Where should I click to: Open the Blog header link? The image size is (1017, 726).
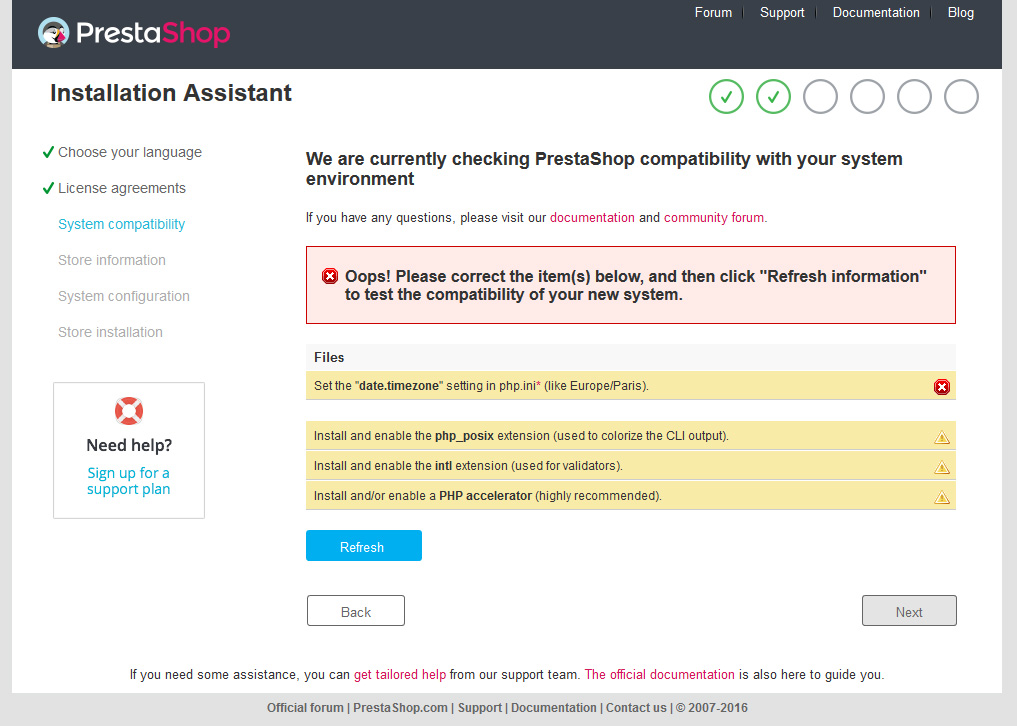[x=961, y=12]
